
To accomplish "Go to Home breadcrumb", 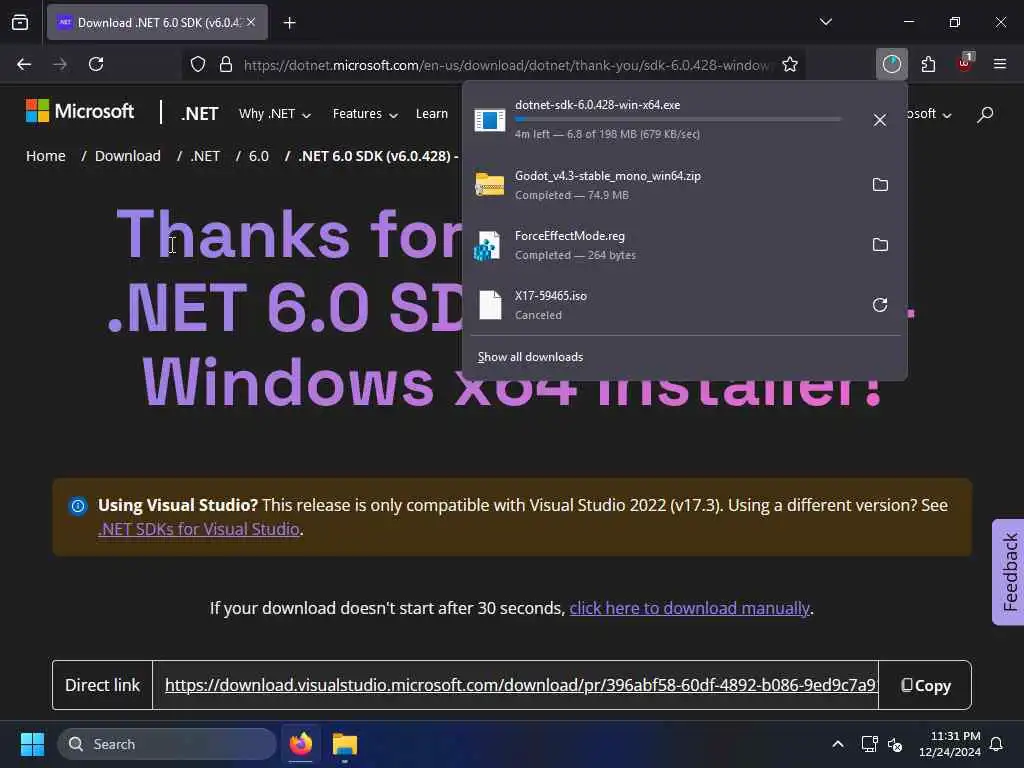I will 46,156.
